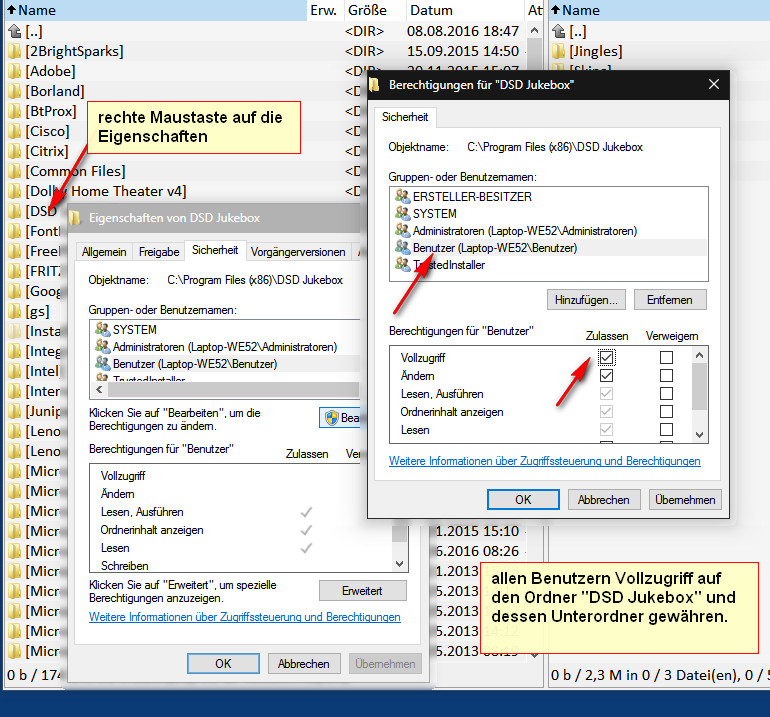Select Benutzer (Laptop-WE52\Benutzer) in Berechtigungen list
Image resolution: width=770 pixels, height=717 pixels.
tap(495, 248)
